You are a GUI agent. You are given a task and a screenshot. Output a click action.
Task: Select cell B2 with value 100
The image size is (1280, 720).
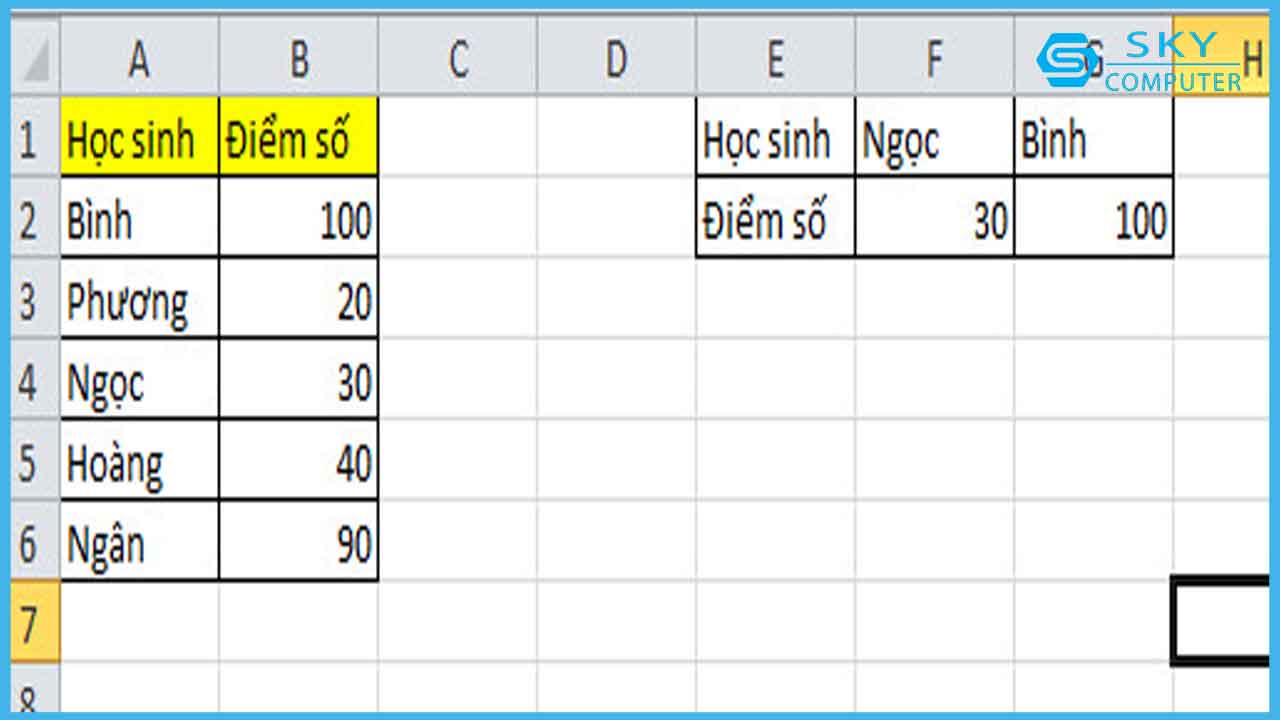[298, 217]
